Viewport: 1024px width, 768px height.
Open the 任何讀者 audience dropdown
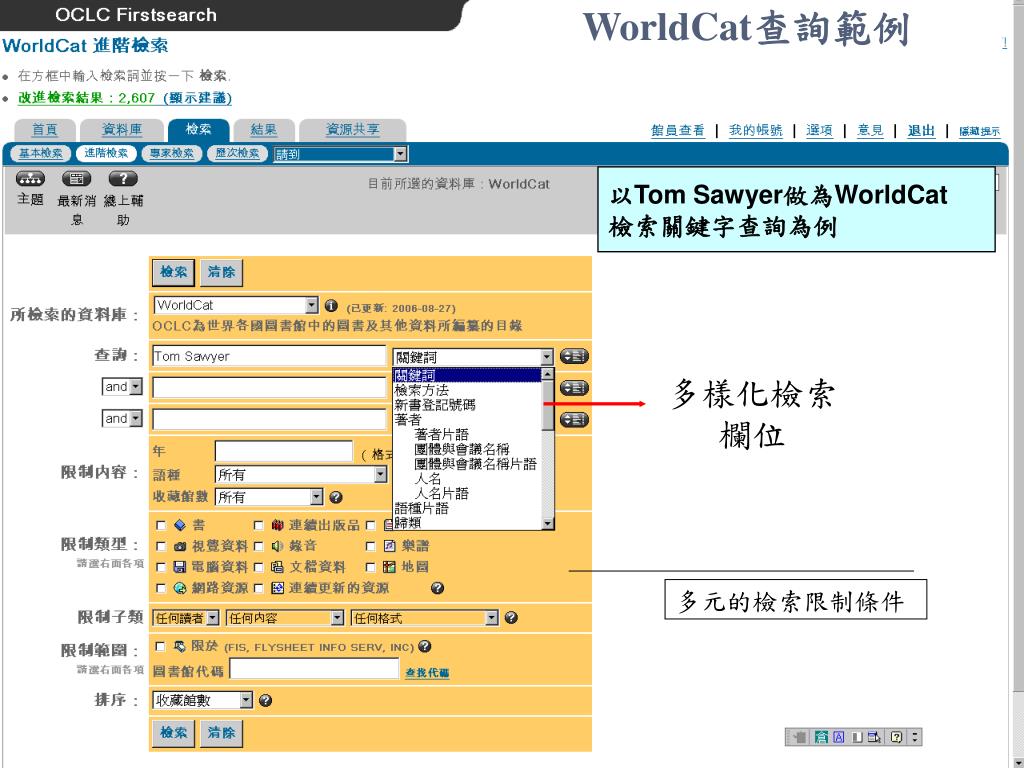coord(185,618)
